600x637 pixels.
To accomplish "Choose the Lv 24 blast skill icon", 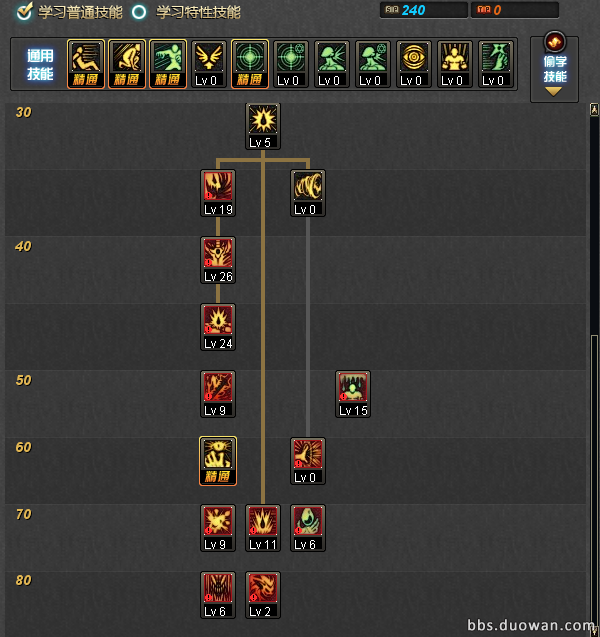I will pyautogui.click(x=218, y=327).
